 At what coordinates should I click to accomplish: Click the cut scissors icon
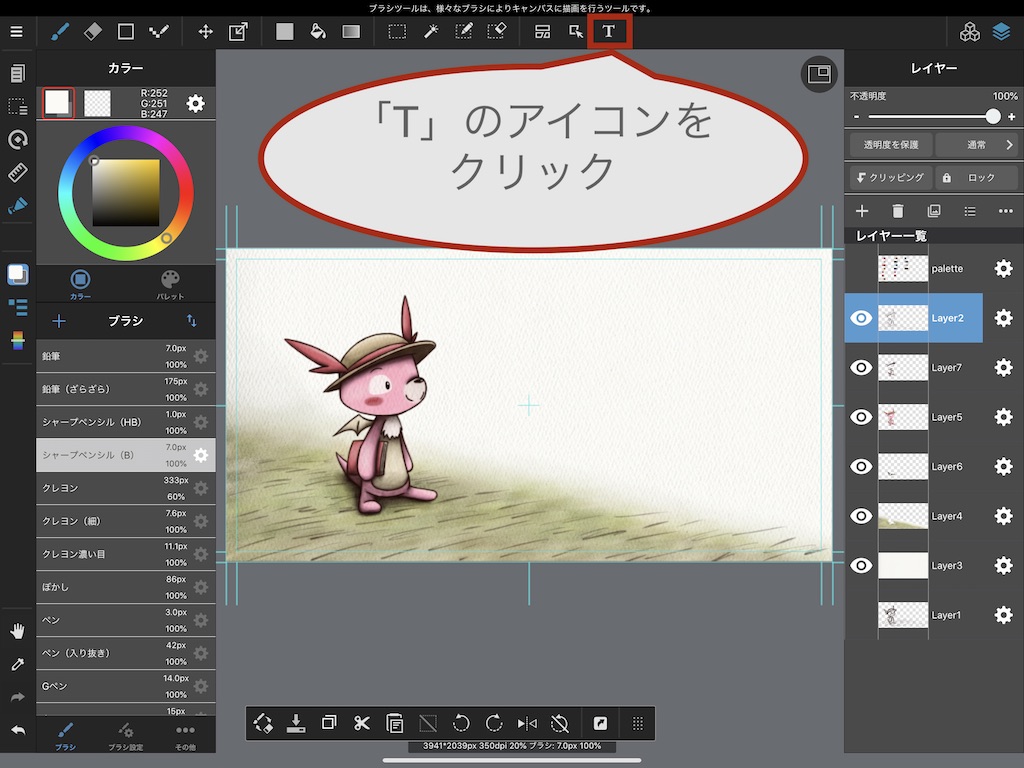(x=362, y=723)
